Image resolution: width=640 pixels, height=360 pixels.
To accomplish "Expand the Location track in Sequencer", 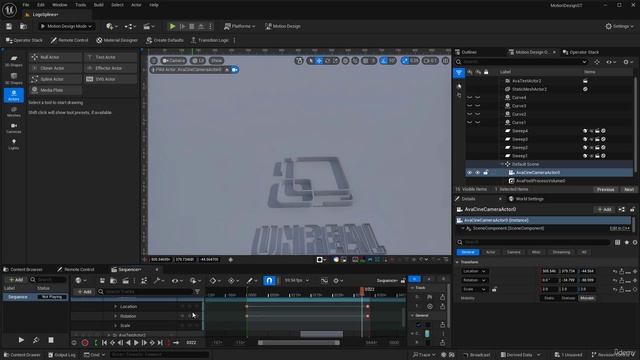I will (x=116, y=307).
